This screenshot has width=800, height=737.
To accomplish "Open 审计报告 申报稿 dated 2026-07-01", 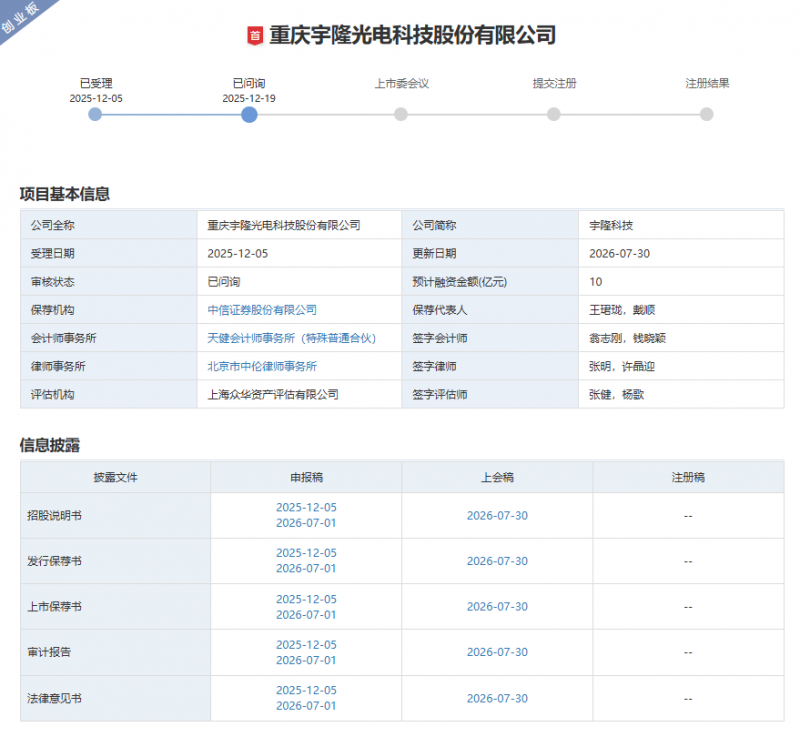I will coord(306,660).
